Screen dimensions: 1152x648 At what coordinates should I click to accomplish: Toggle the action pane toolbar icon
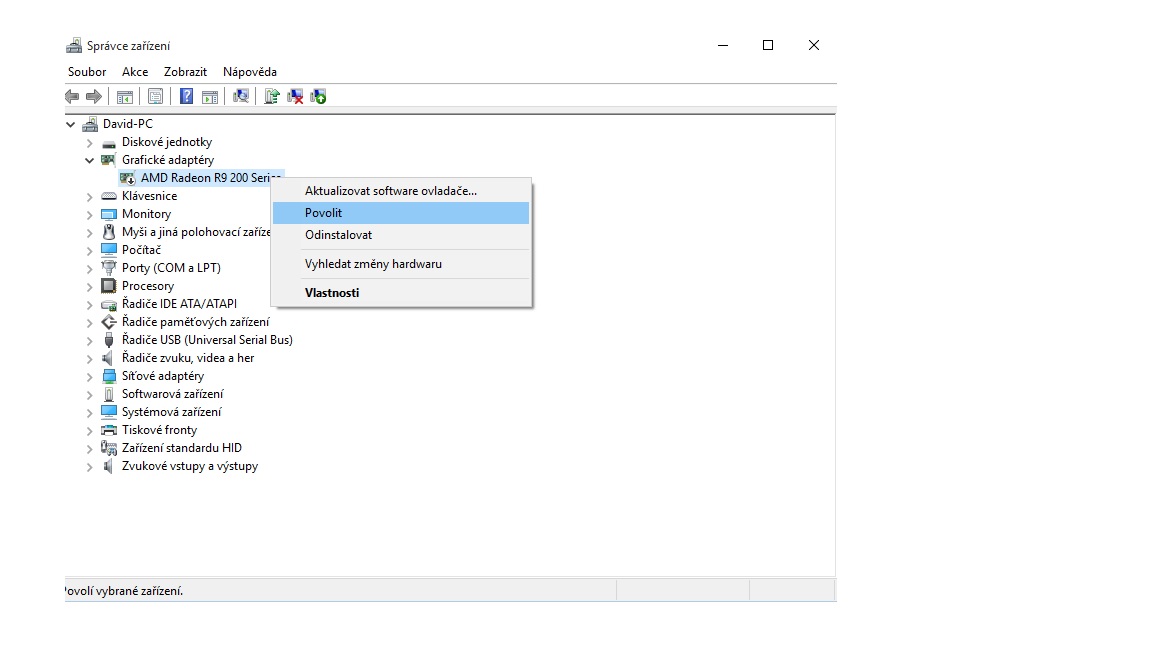[x=210, y=96]
